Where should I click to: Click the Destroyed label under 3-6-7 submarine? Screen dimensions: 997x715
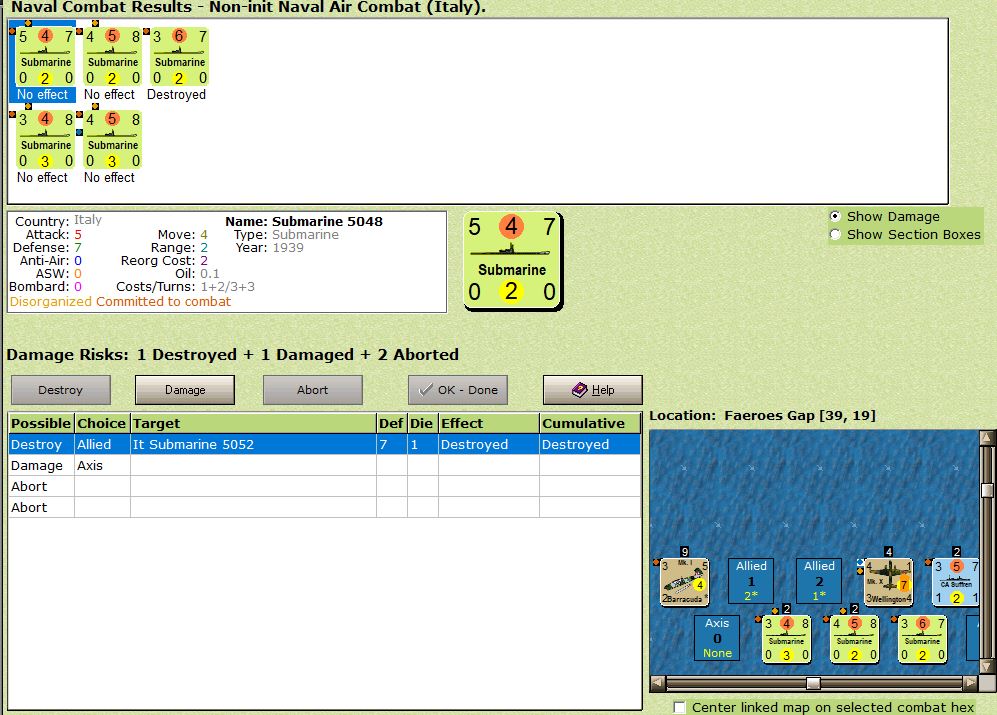click(x=176, y=95)
